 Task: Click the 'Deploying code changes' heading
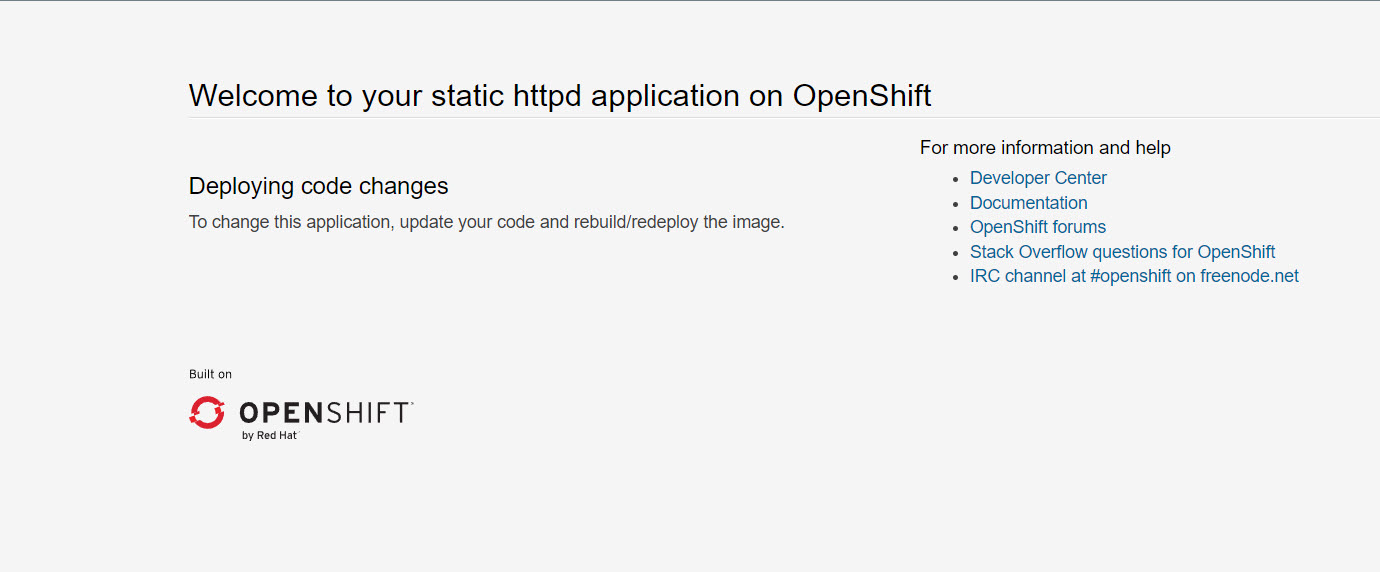pyautogui.click(x=318, y=186)
